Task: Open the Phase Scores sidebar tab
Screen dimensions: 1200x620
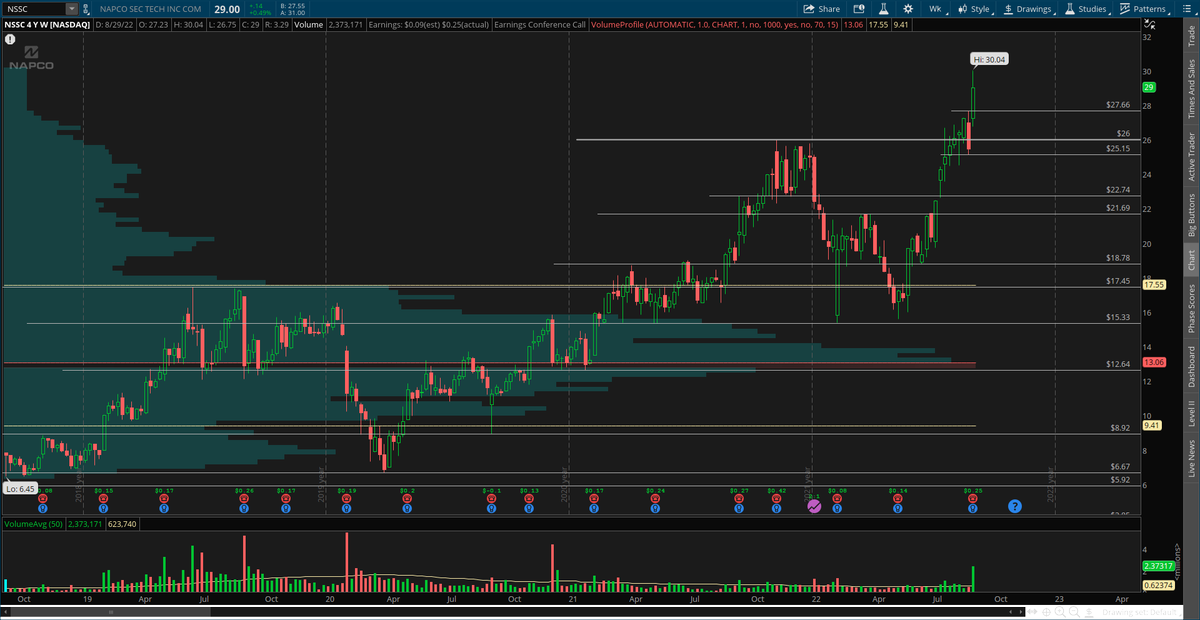Action: (1190, 307)
